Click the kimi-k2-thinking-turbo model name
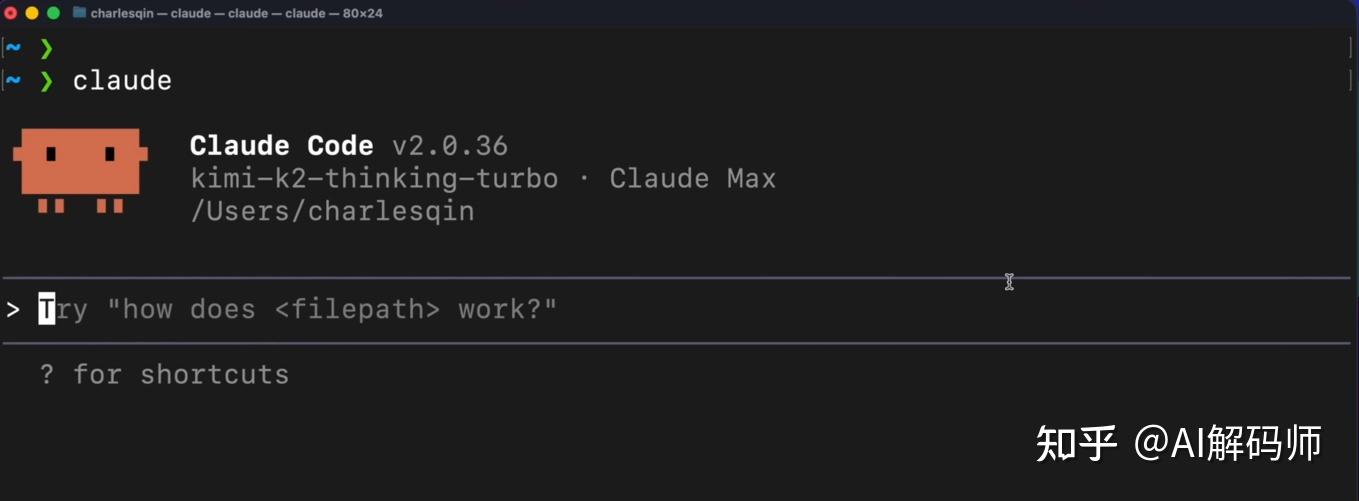1359x501 pixels. point(373,179)
